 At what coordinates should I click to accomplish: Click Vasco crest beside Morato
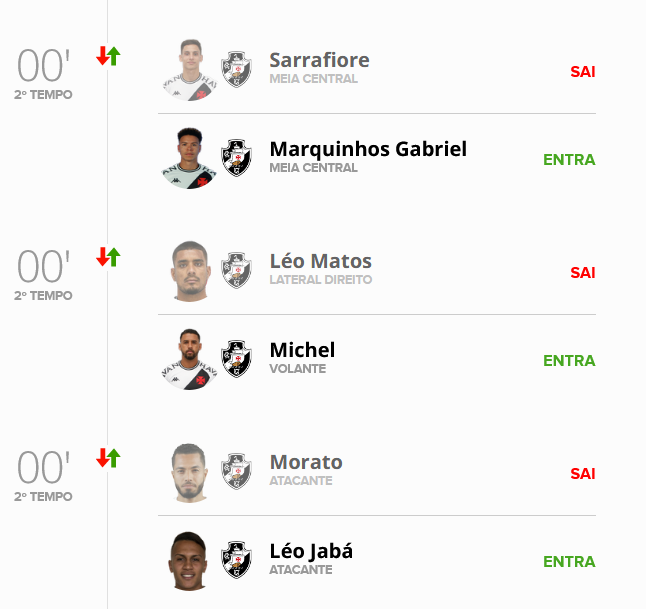(x=236, y=471)
